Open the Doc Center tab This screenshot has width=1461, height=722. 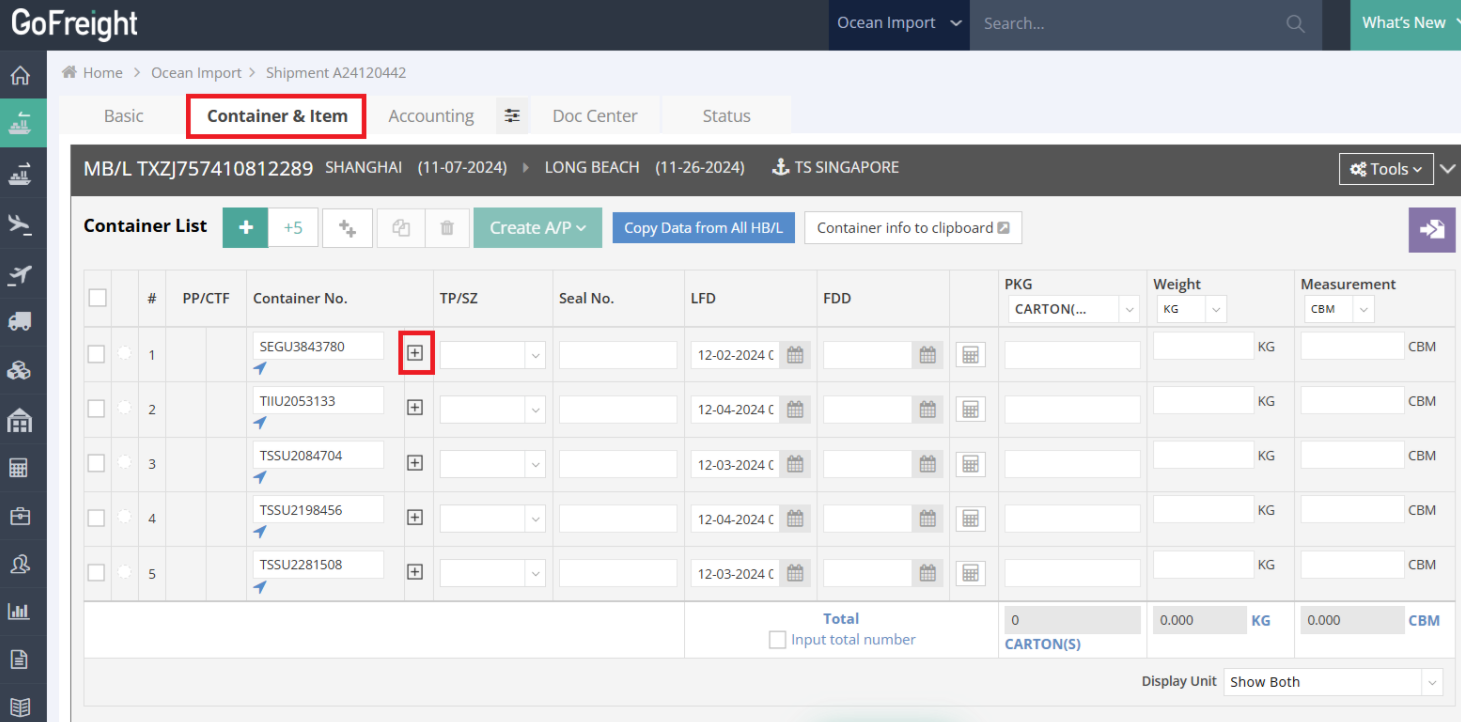coord(594,115)
